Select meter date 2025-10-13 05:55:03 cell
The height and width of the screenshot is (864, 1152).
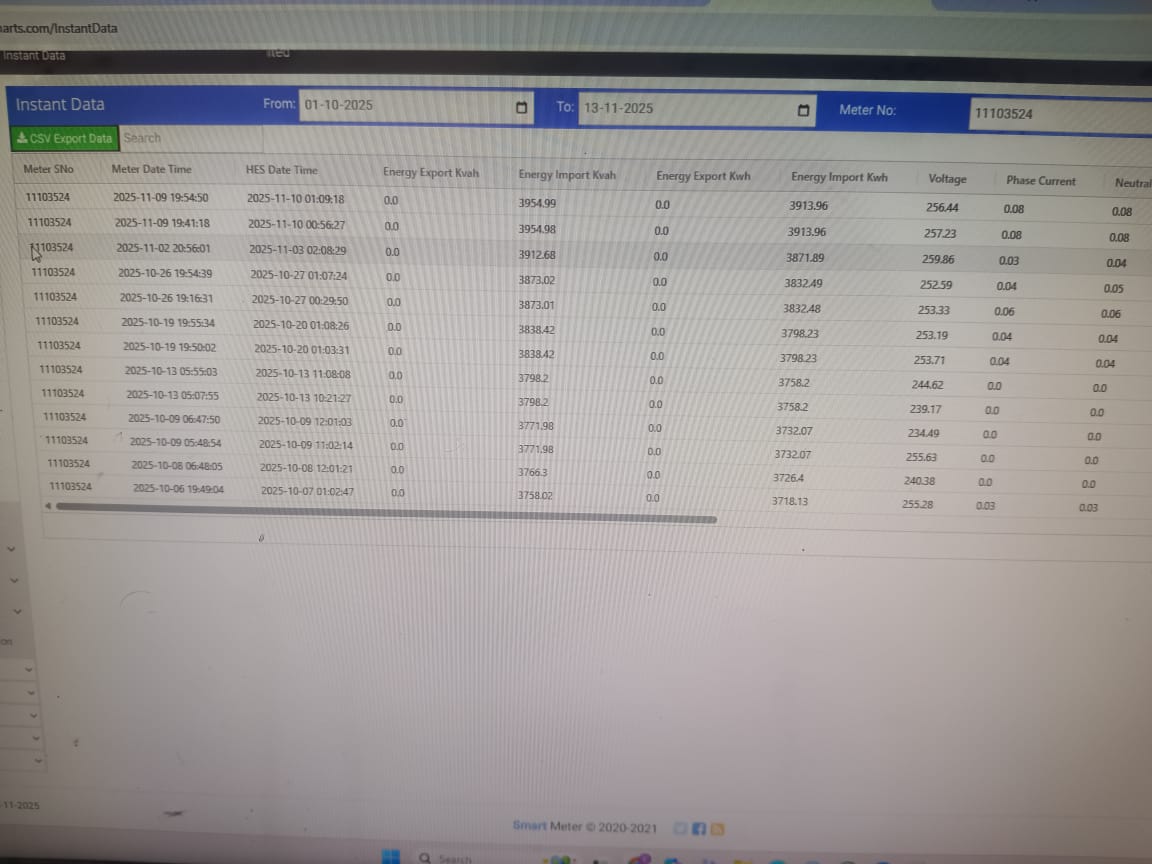tap(171, 371)
